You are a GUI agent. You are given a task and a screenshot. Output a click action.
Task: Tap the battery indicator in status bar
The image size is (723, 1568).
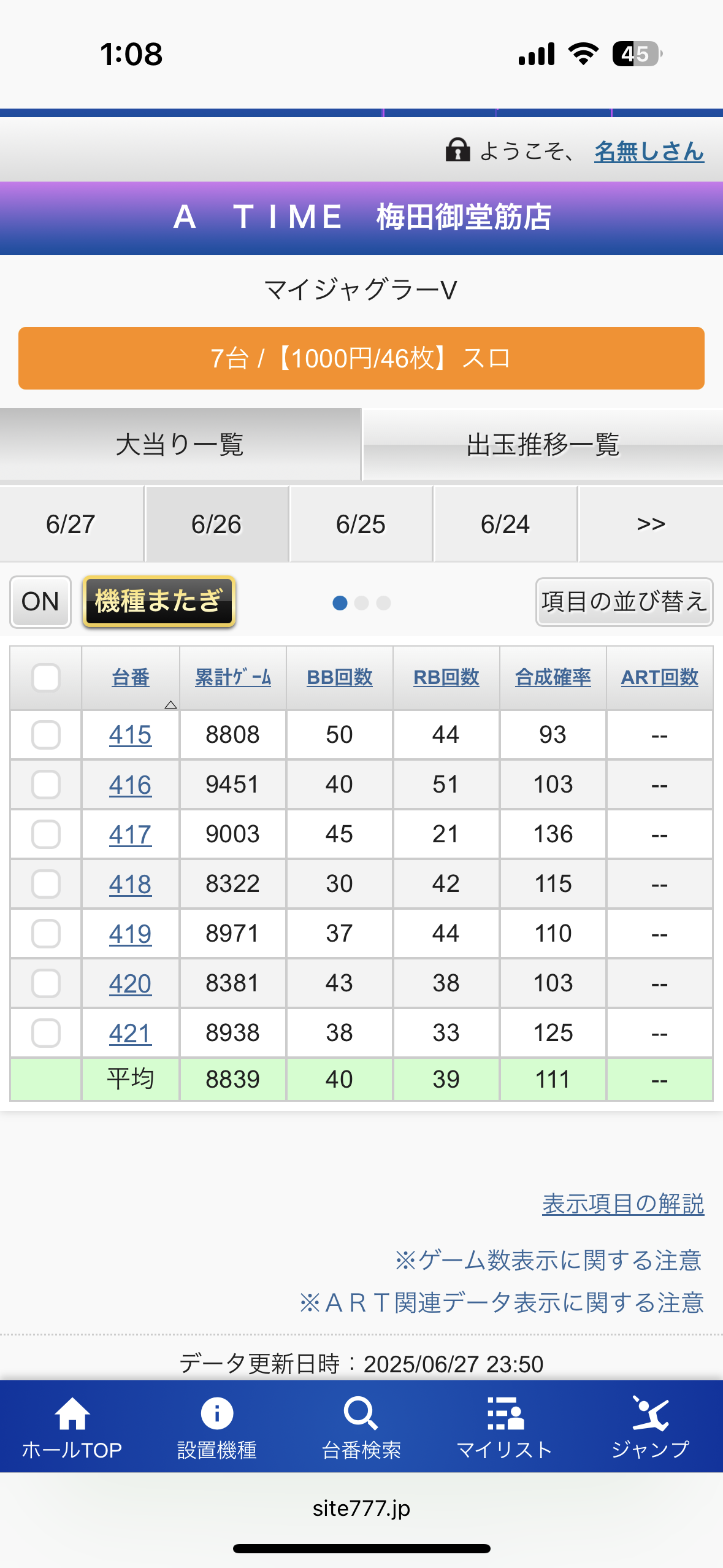tap(637, 54)
